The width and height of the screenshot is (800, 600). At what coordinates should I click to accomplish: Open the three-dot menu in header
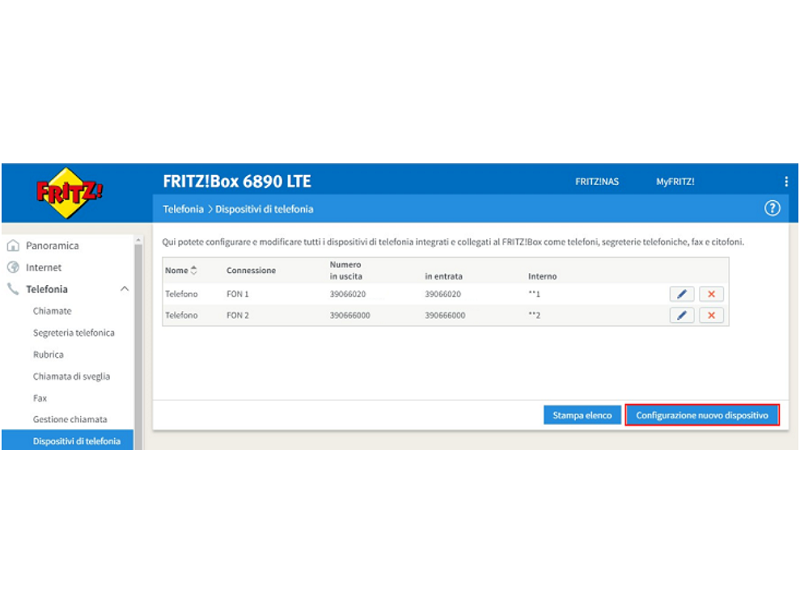click(x=786, y=182)
